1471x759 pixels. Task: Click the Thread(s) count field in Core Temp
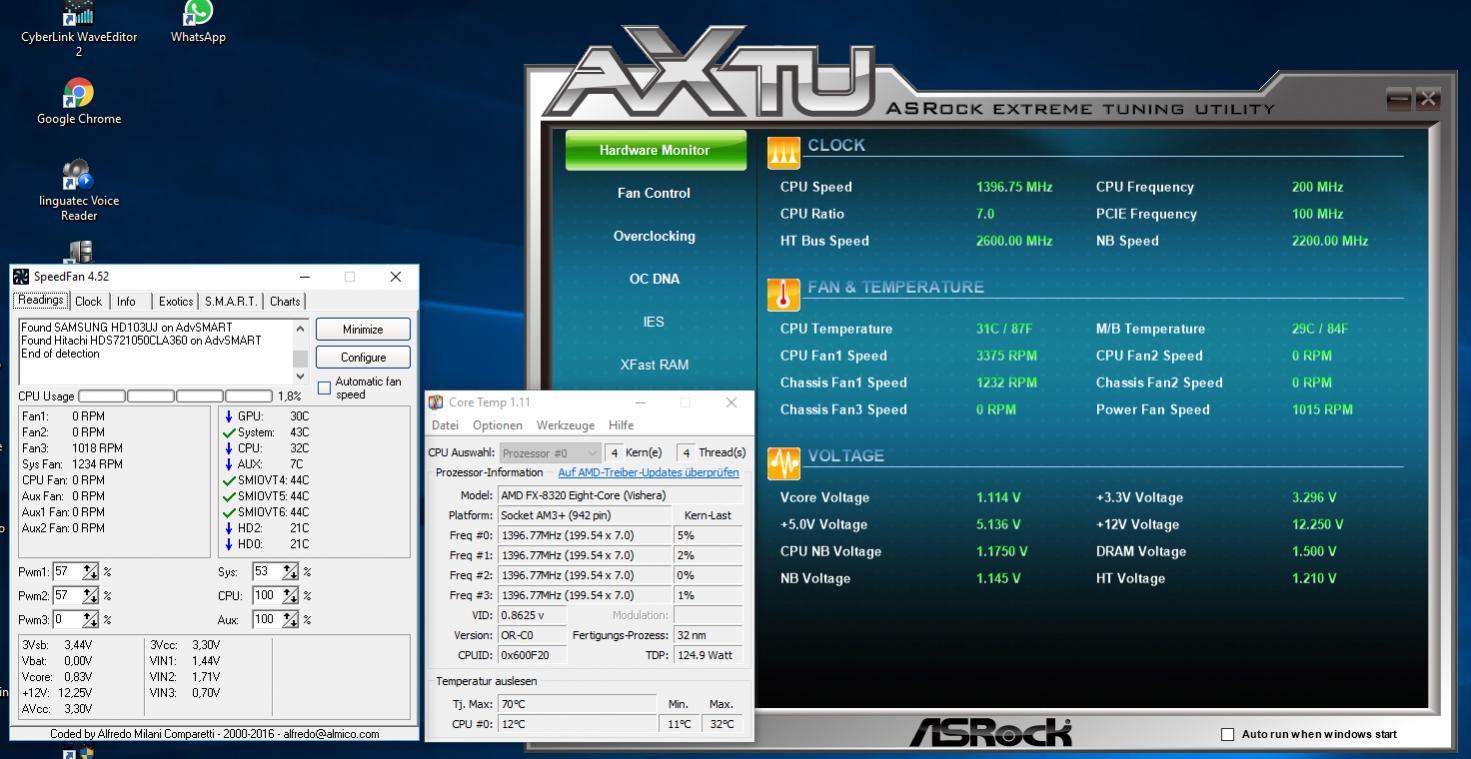click(x=687, y=453)
